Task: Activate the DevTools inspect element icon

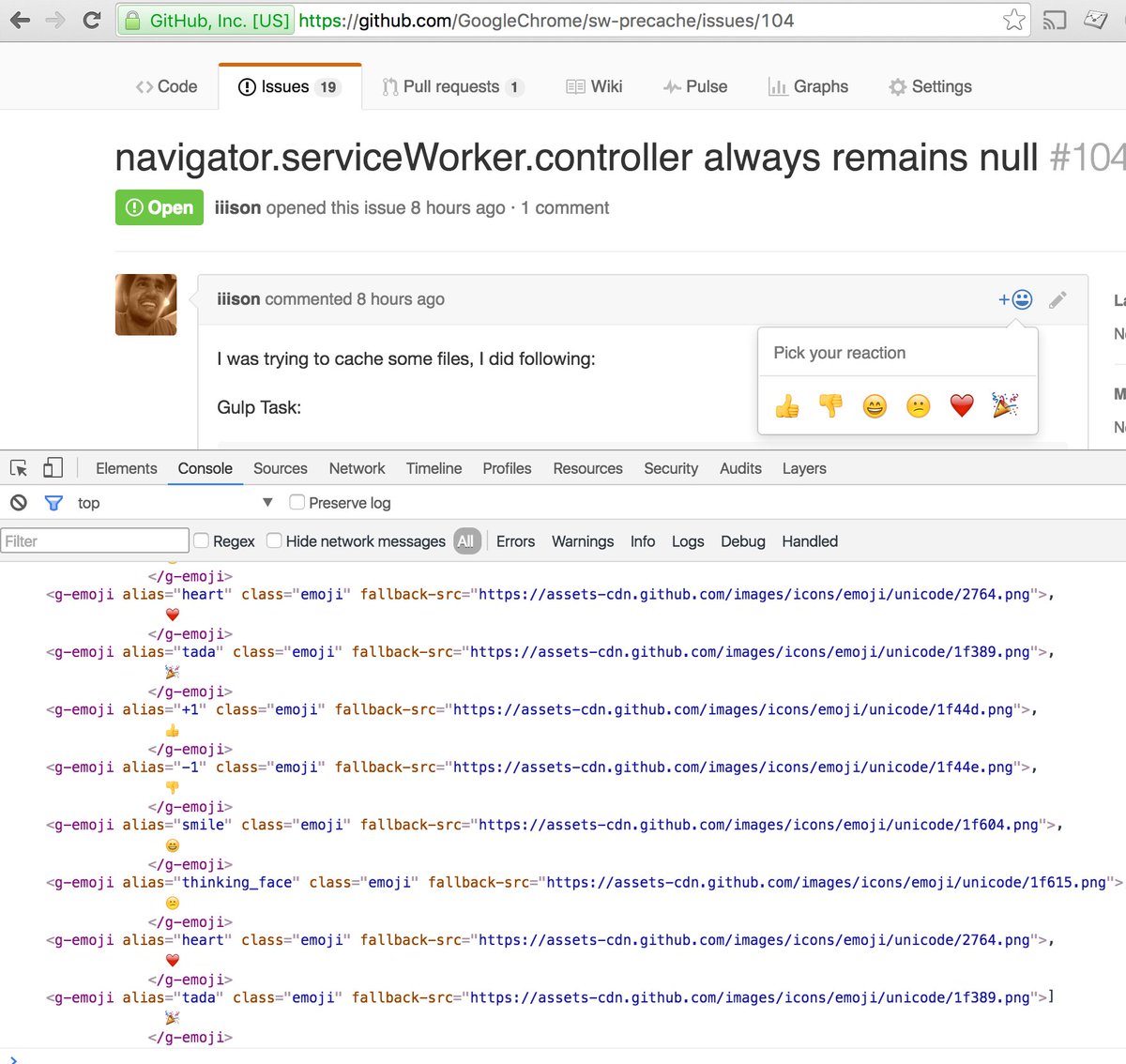Action: [x=19, y=468]
